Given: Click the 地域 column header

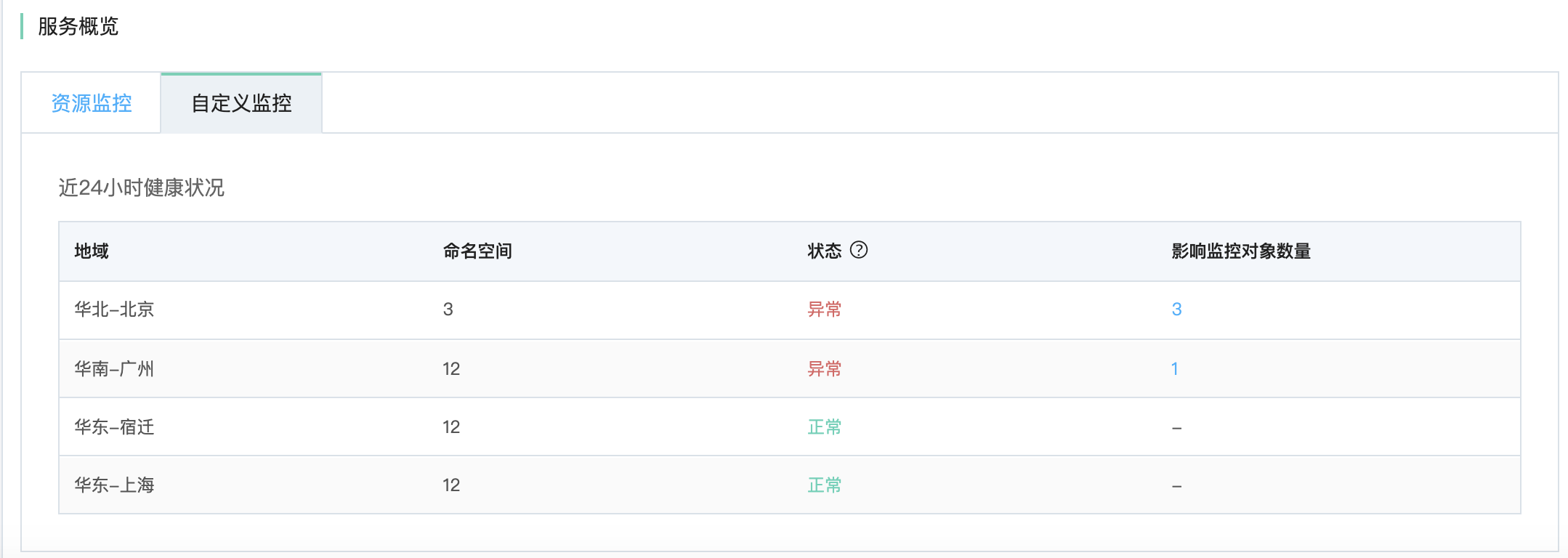Looking at the screenshot, I should click(x=92, y=251).
